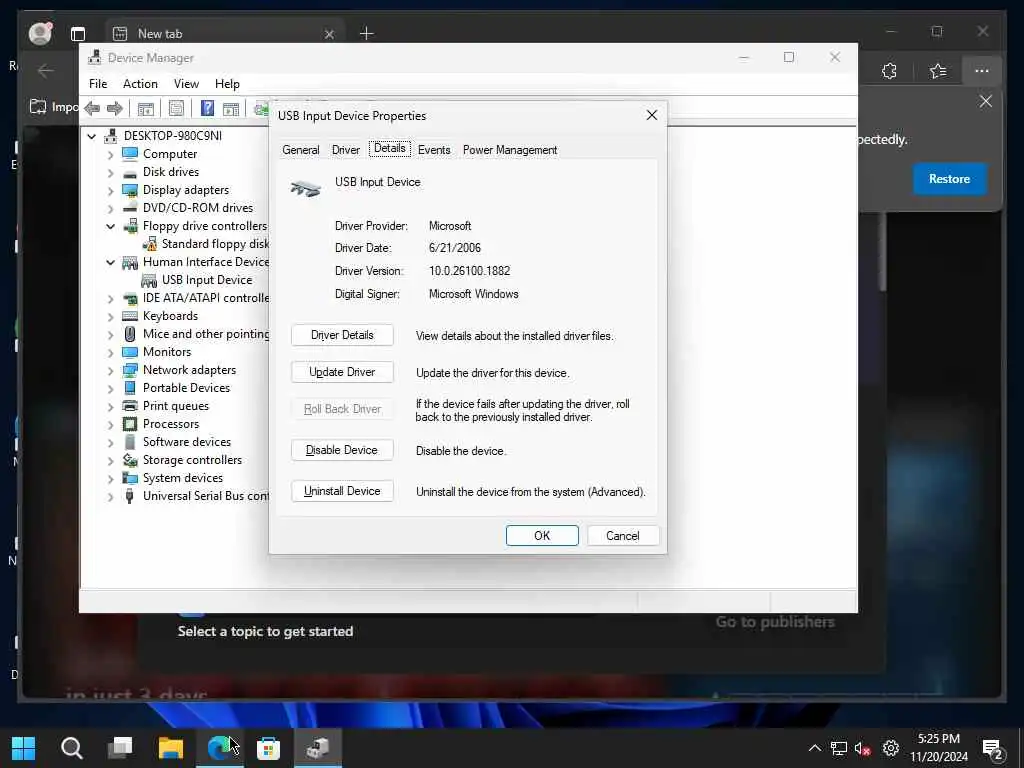The height and width of the screenshot is (768, 1024).
Task: Expand the Keyboards node
Action: click(x=110, y=317)
